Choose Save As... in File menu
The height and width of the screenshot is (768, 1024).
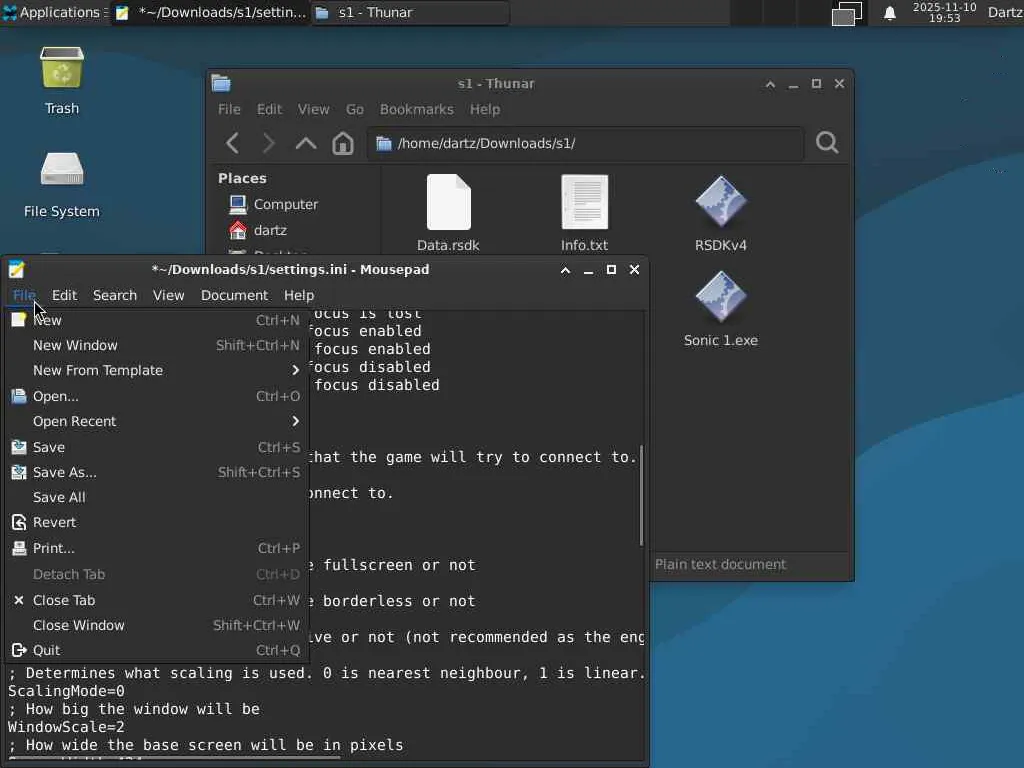point(156,472)
